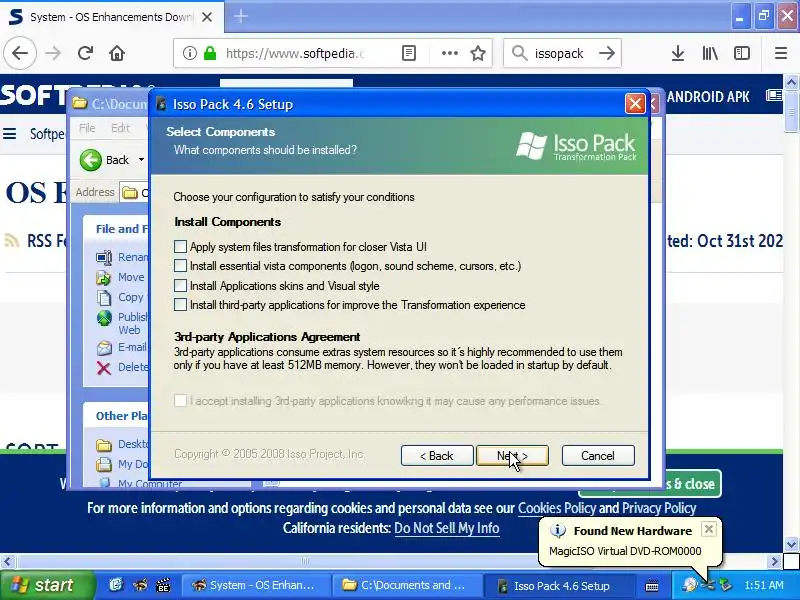The width and height of the screenshot is (800, 600).
Task: Click keyboard icon in taskbar
Action: 652,586
